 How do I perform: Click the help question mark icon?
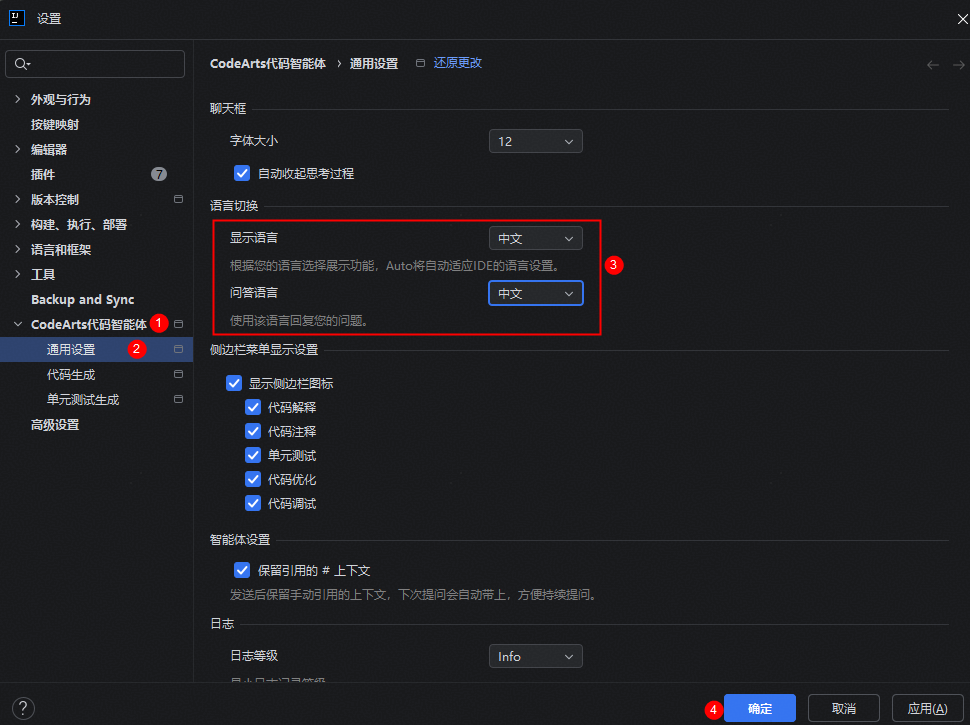coord(24,708)
